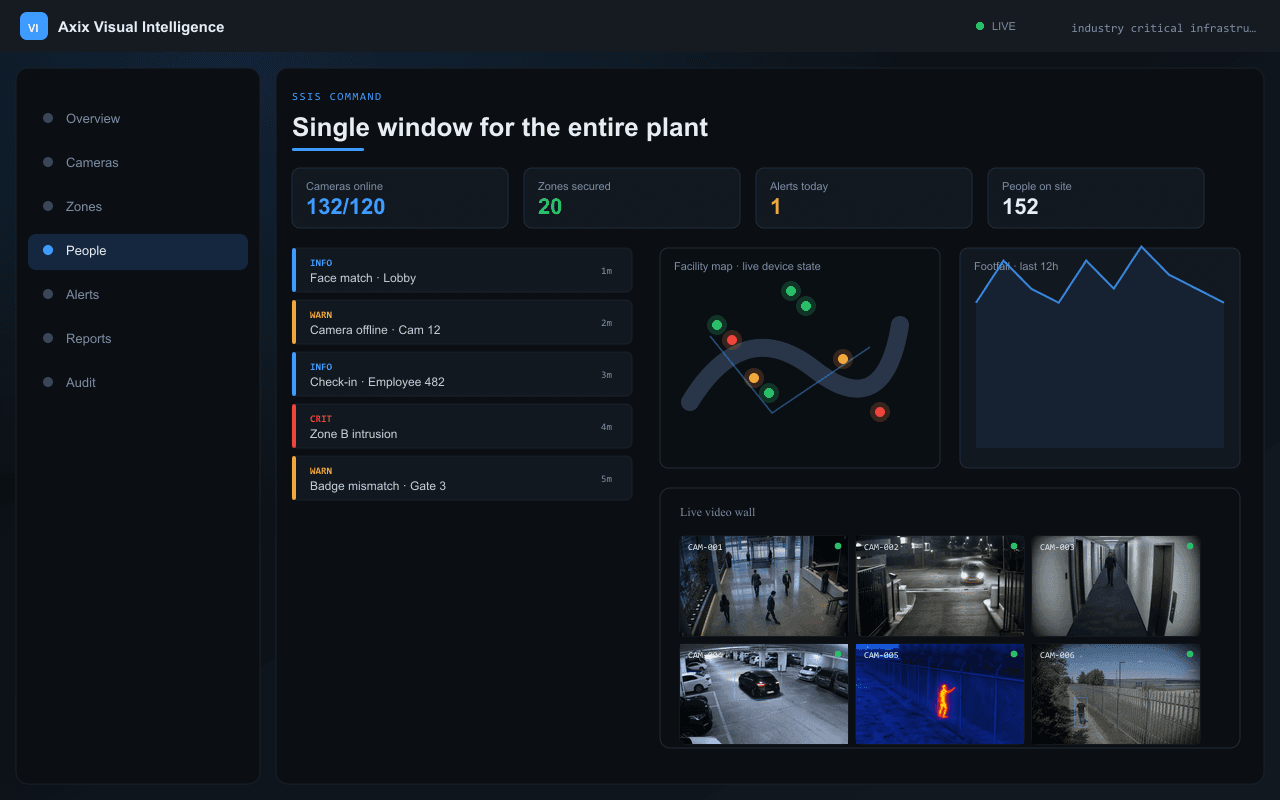Viewport: 1280px width, 800px height.
Task: Click the Zones secured card
Action: click(x=632, y=198)
